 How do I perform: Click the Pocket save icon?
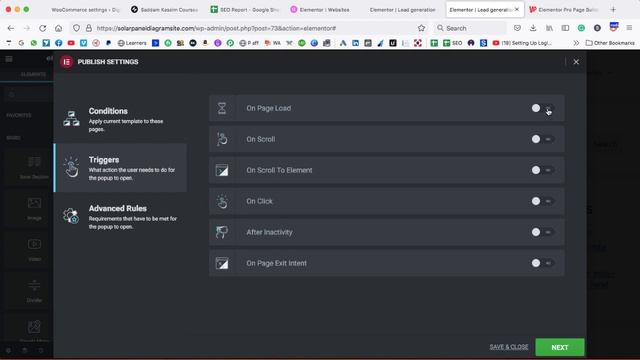[517, 28]
